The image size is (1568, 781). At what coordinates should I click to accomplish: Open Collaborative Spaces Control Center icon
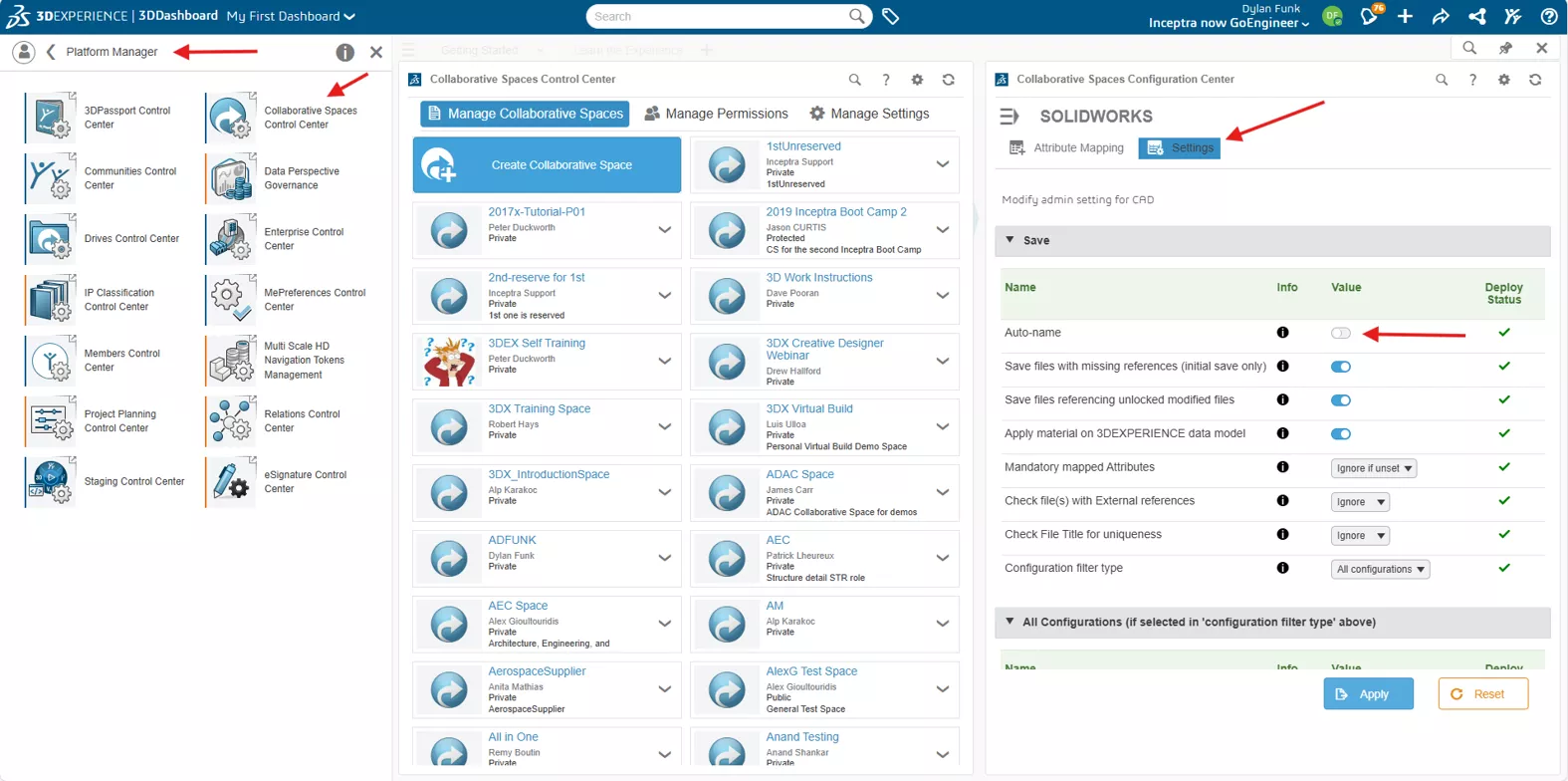pos(231,118)
